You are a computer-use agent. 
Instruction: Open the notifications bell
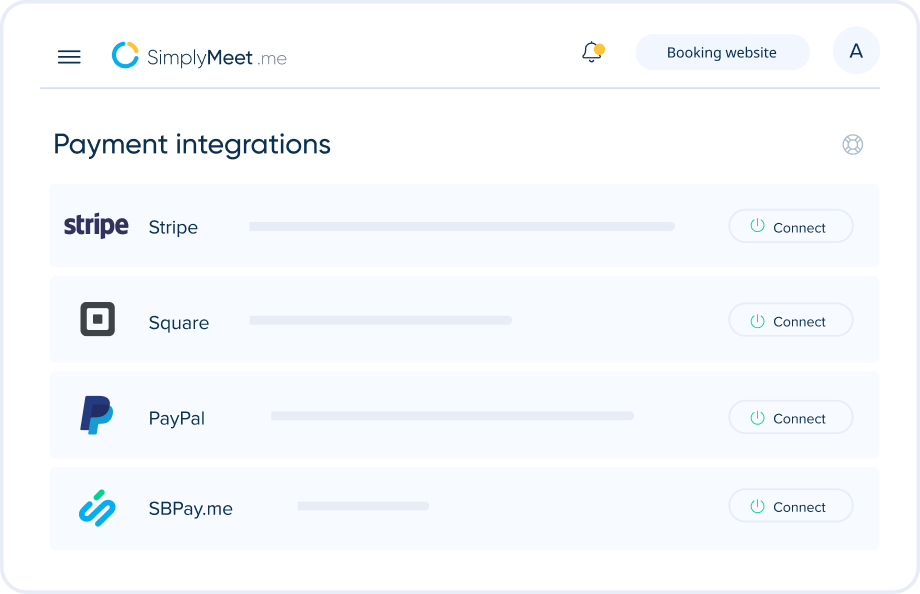(593, 52)
